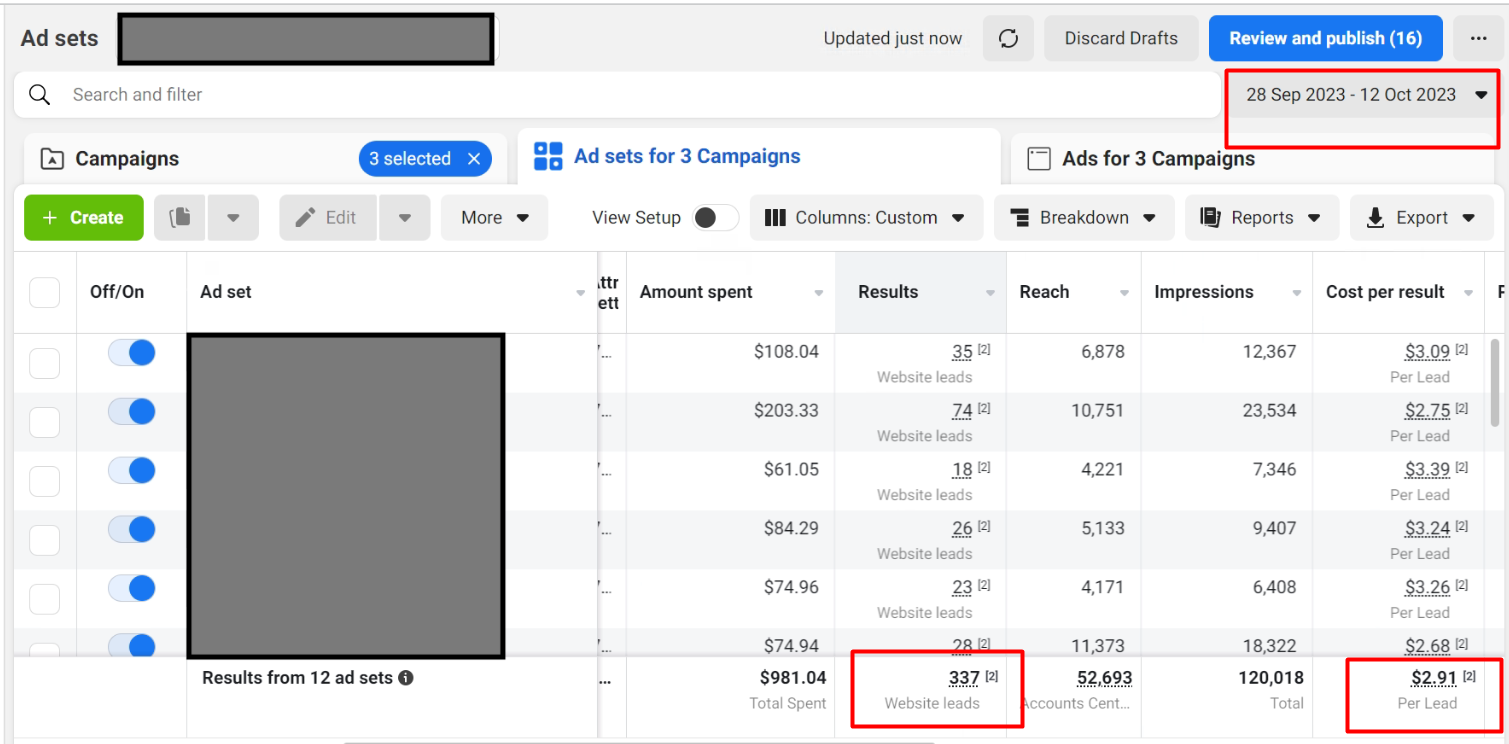Click the $3.09 per lead cost
The height and width of the screenshot is (744, 1509).
[x=1427, y=352]
